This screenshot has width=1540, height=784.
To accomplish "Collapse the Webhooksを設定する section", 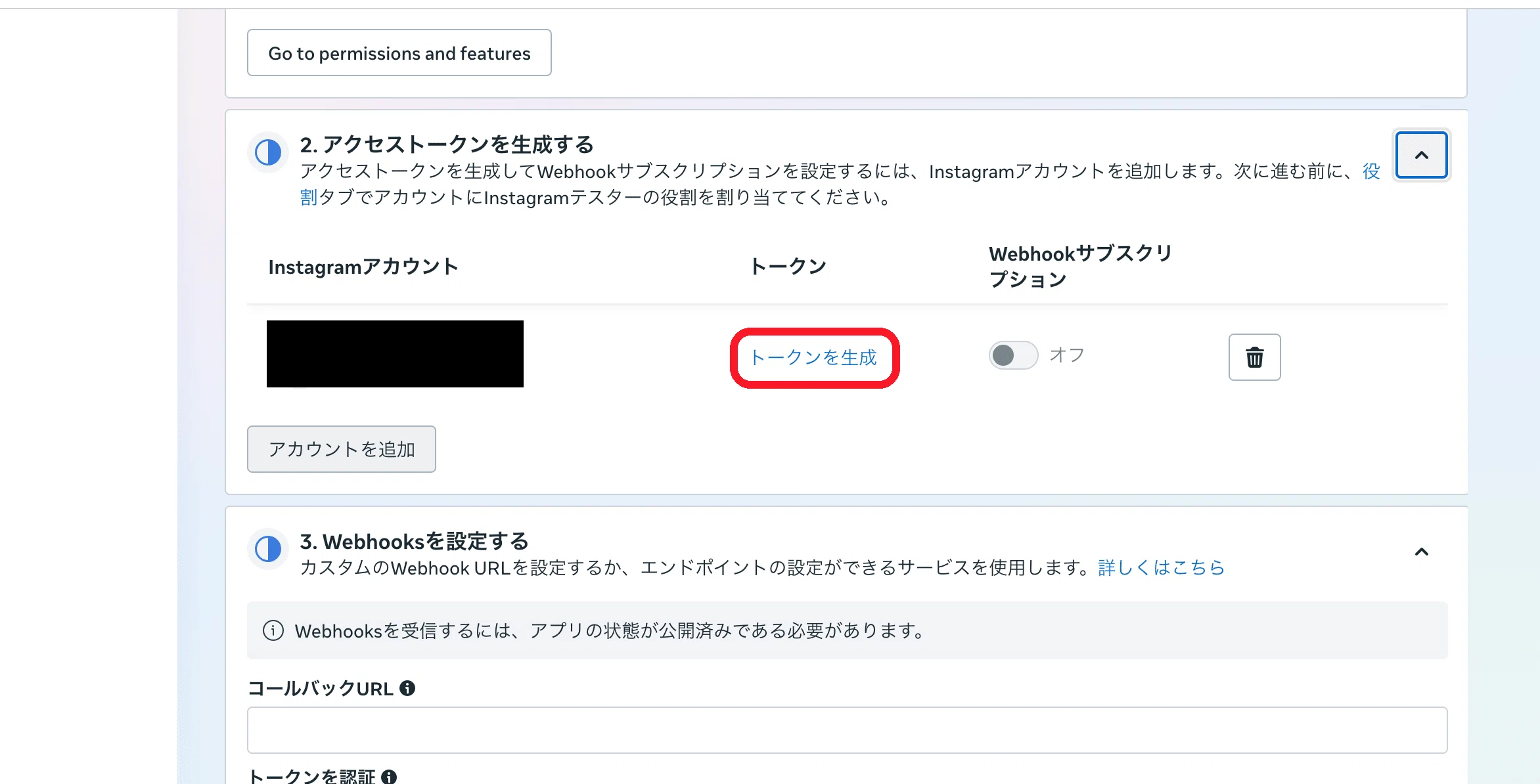I will coord(1422,552).
